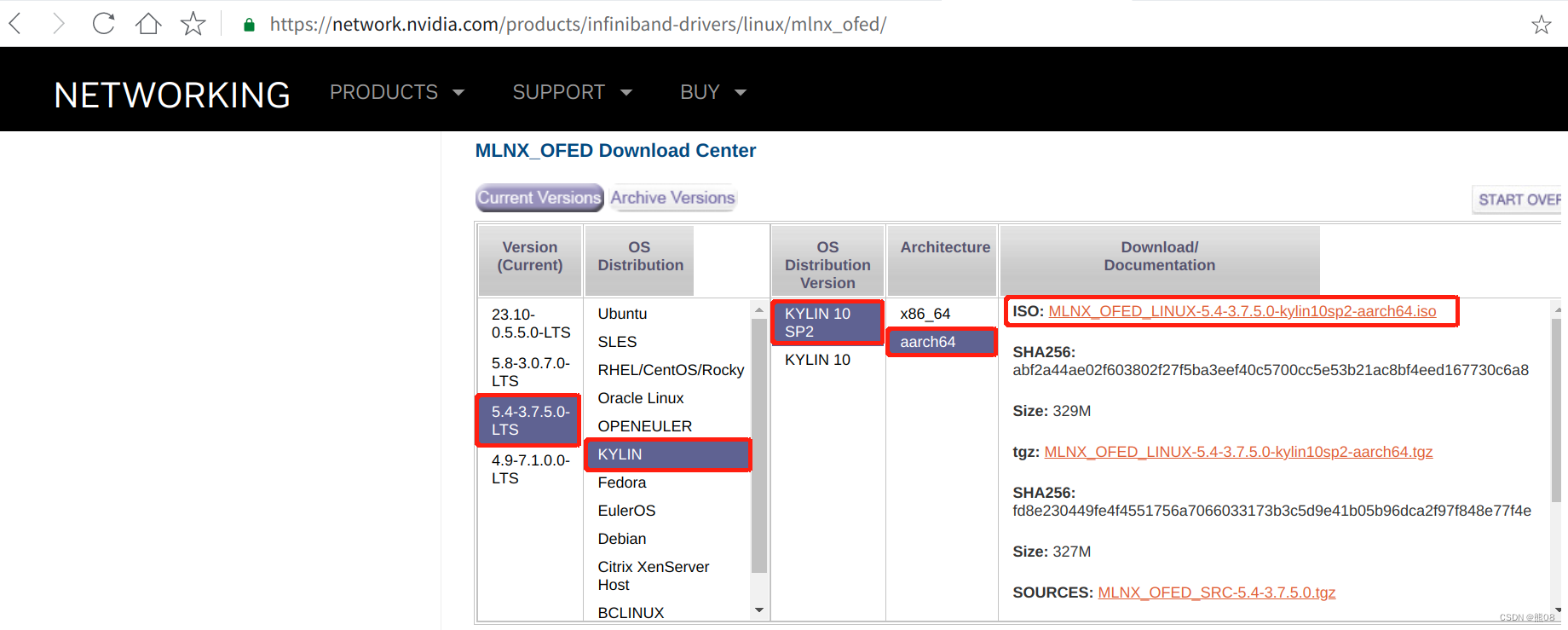Screen dimensions: 1568x630
Task: Switch to Archive Versions tab
Action: click(672, 198)
